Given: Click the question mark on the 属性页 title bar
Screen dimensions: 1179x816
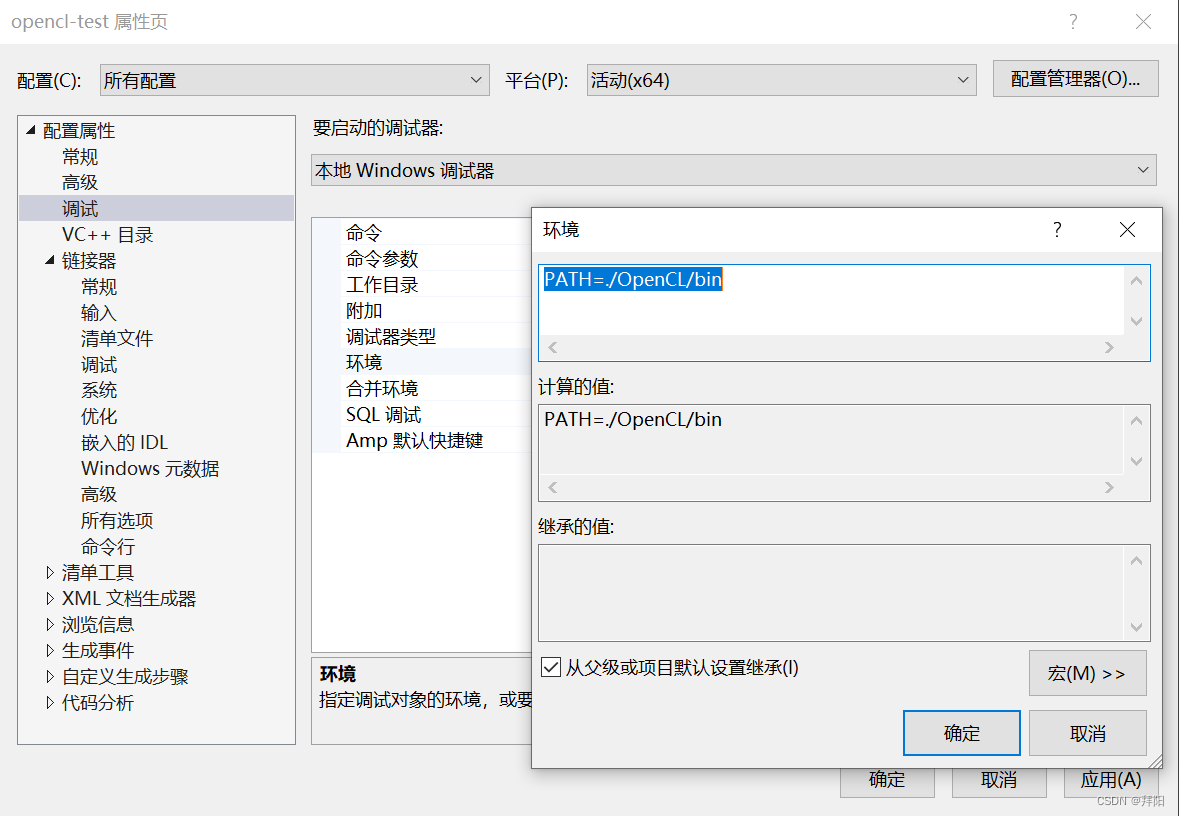Looking at the screenshot, I should (1072, 21).
